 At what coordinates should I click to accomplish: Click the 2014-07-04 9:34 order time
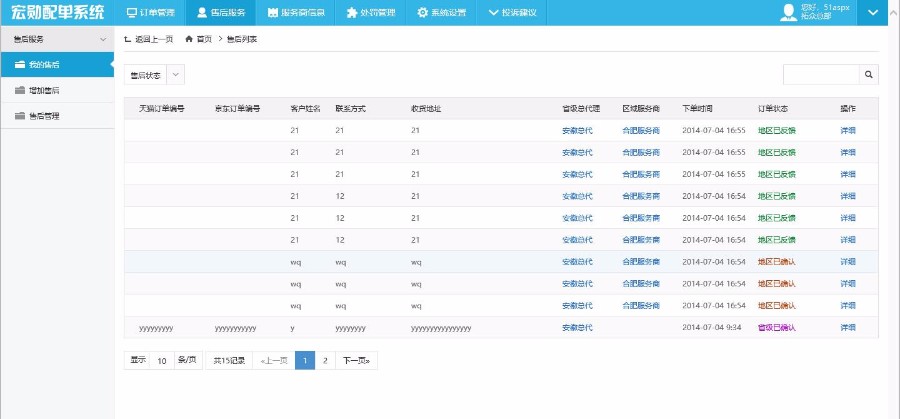click(x=712, y=328)
